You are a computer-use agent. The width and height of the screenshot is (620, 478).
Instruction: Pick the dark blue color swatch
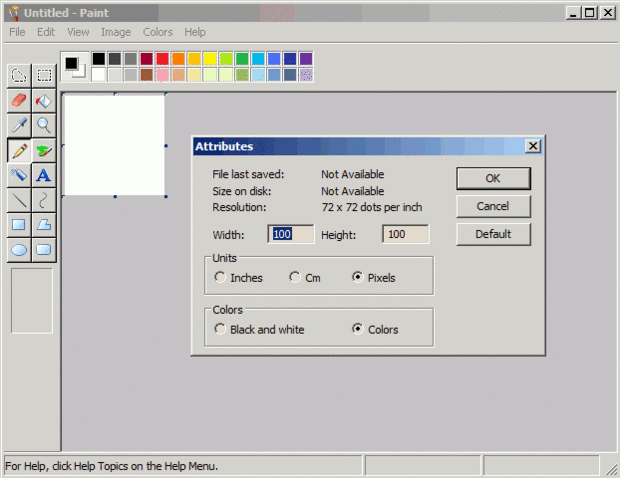tap(290, 59)
